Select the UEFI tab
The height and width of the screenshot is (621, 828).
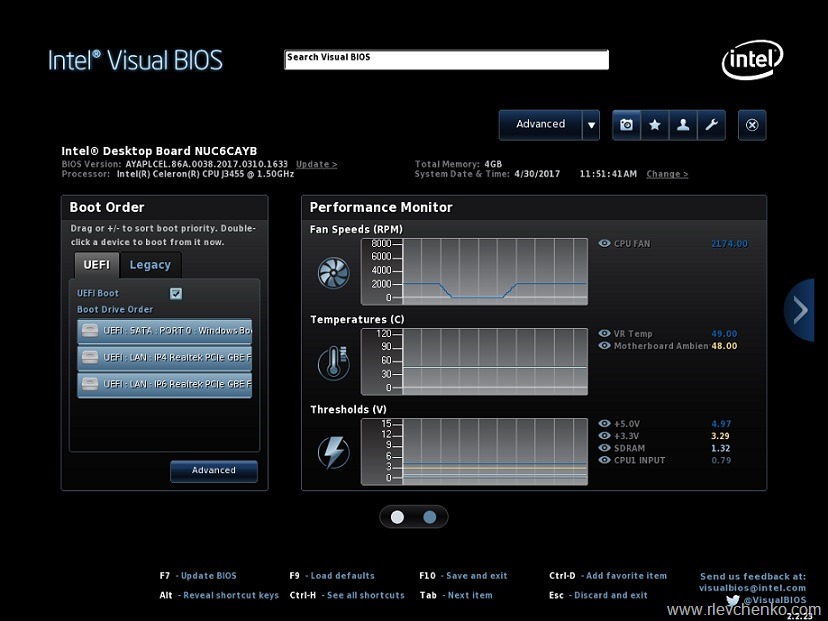pos(96,265)
